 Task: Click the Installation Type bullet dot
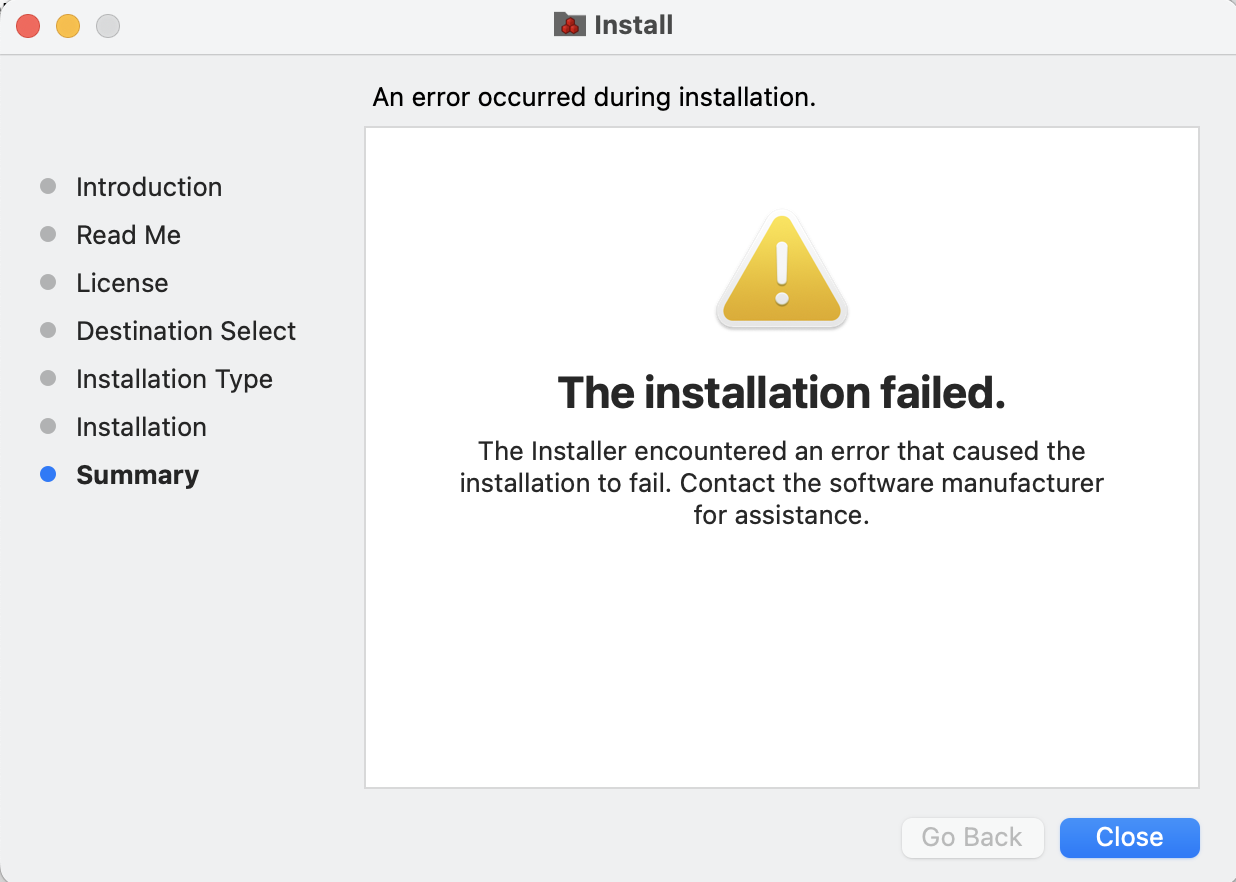48,379
